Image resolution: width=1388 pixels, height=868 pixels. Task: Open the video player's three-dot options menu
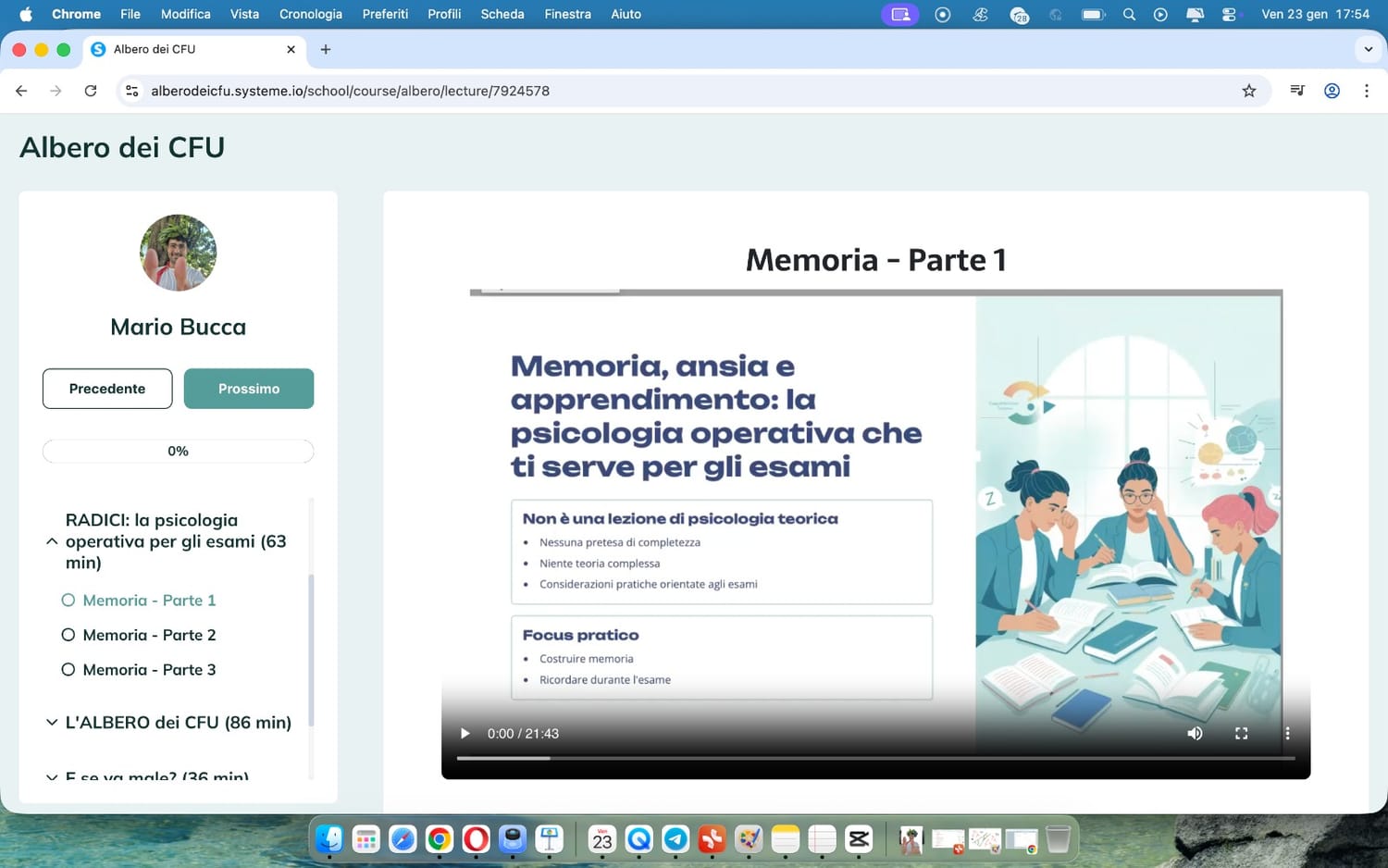click(1287, 734)
